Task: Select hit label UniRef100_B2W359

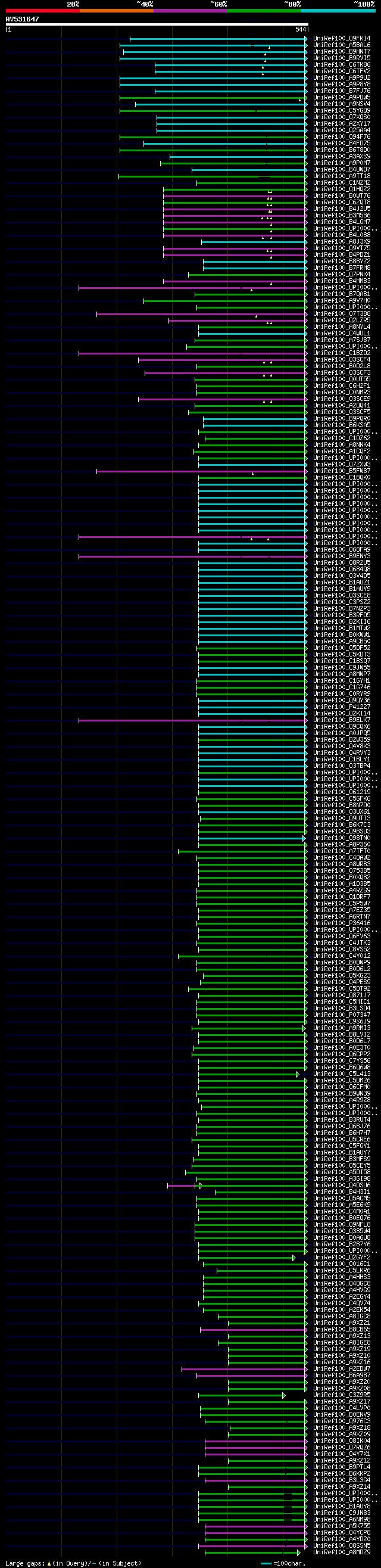Action: 342,739
